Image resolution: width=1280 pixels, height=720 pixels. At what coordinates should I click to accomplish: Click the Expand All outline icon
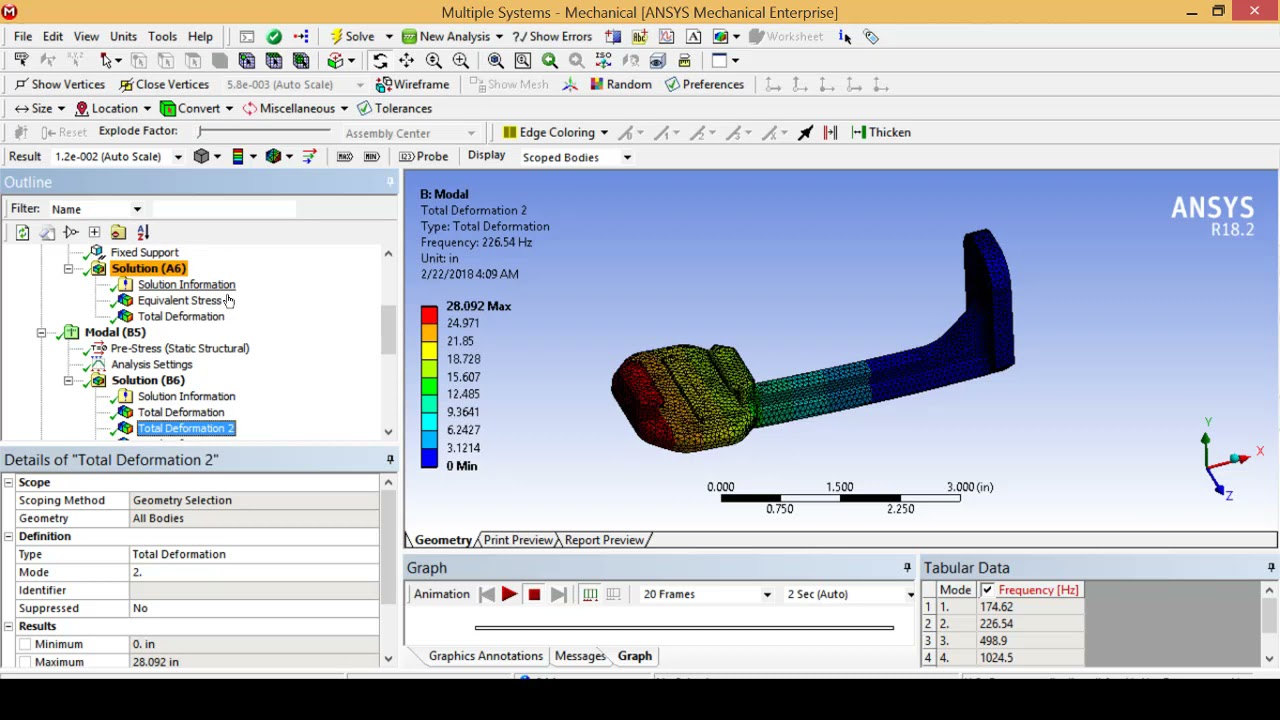coord(94,232)
